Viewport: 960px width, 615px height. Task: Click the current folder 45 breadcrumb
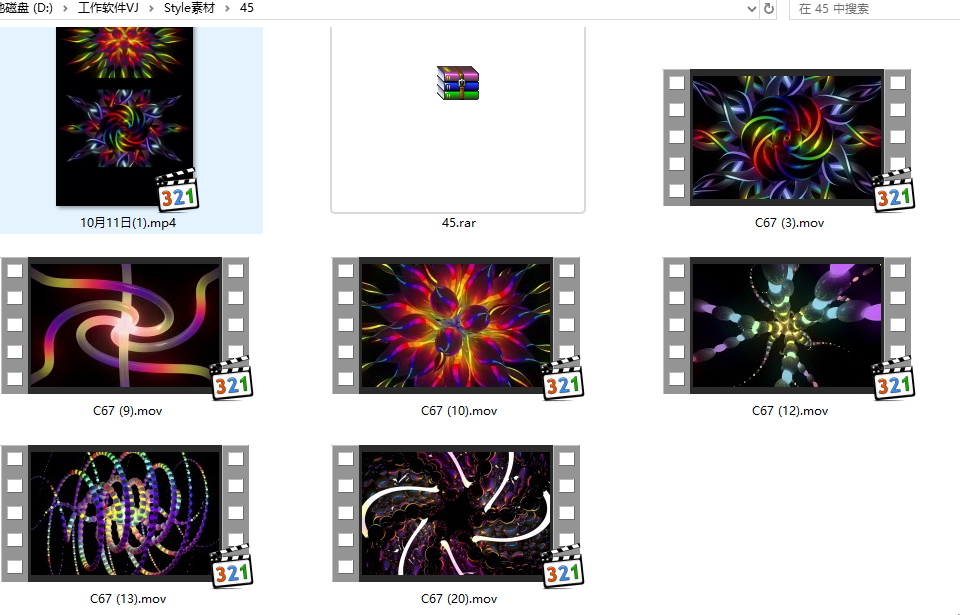pyautogui.click(x=247, y=8)
